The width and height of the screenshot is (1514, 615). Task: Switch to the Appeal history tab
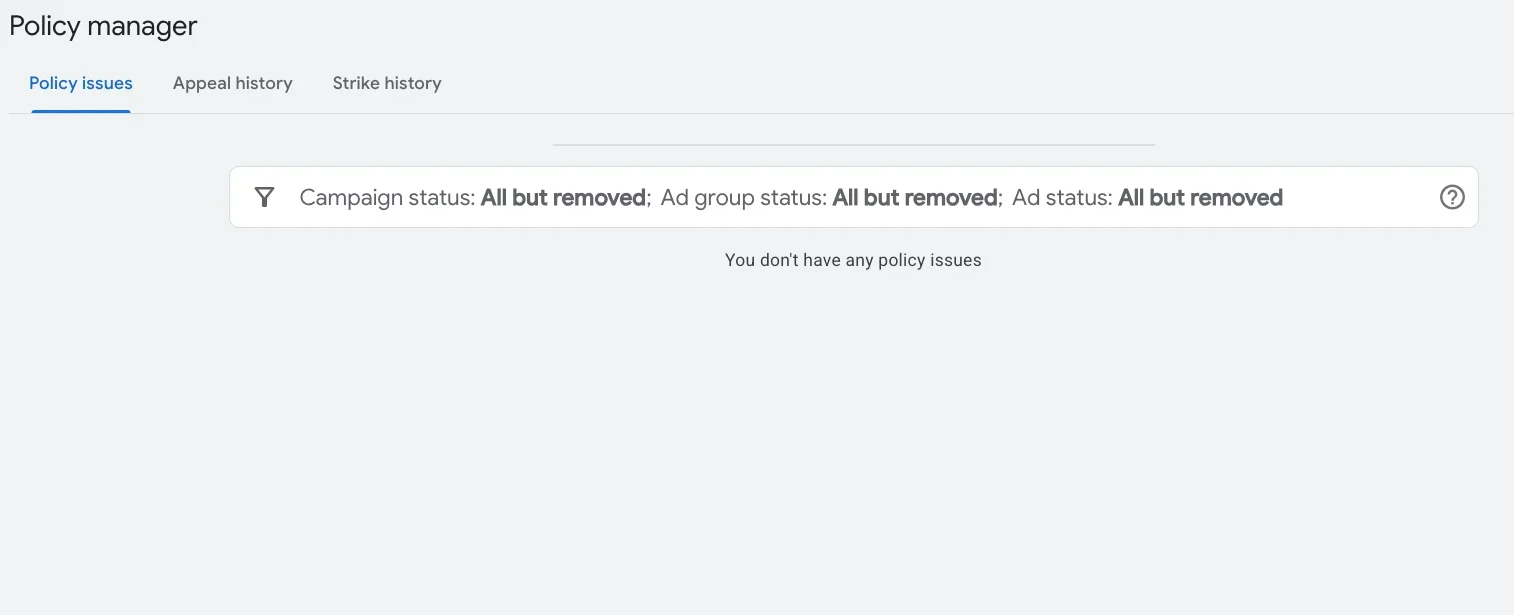pyautogui.click(x=232, y=83)
